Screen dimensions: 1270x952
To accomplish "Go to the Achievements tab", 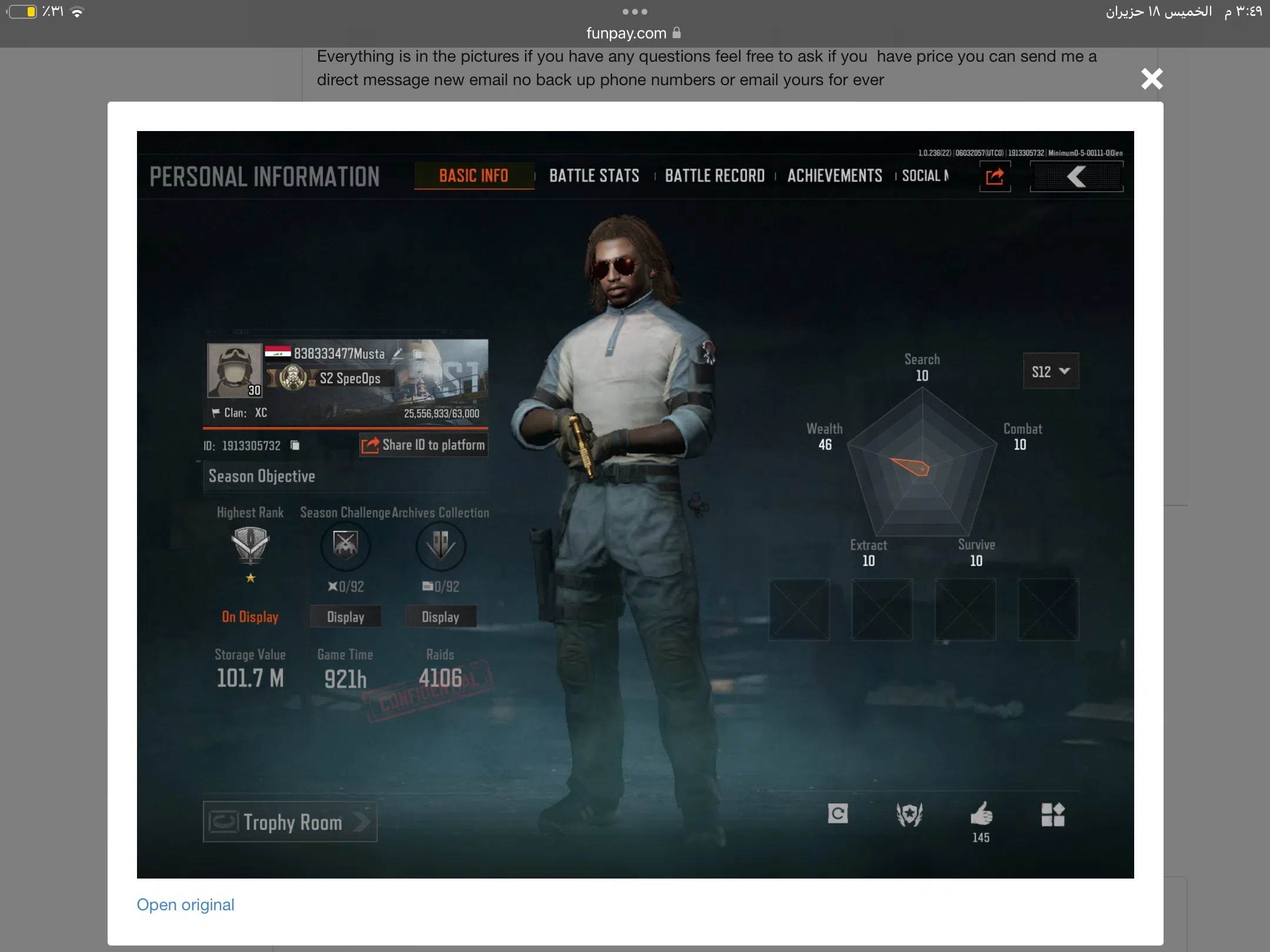I will click(x=834, y=176).
